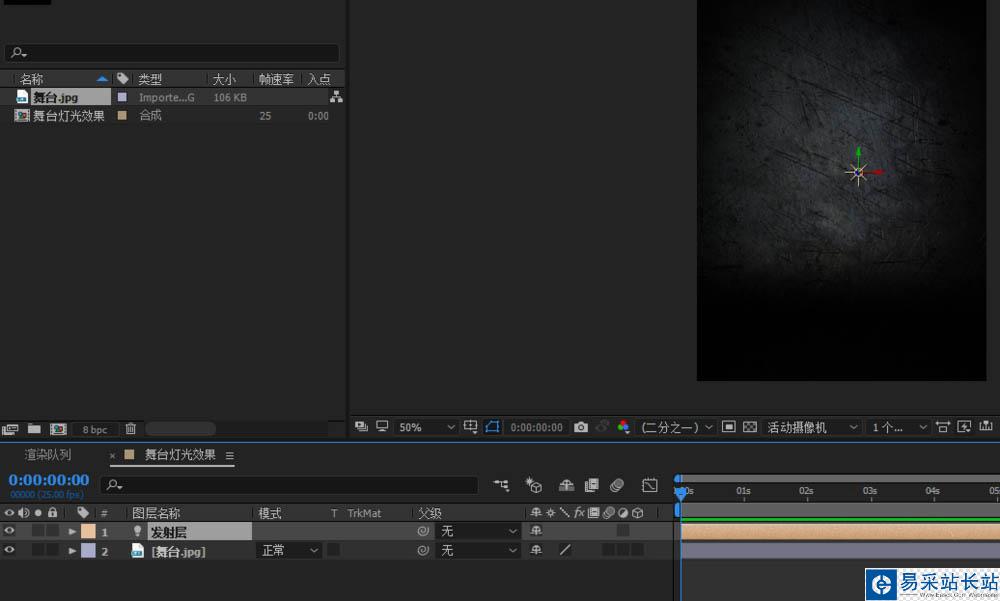Viewport: 1000px width, 601px height.
Task: Click the delete trash icon in project panel
Action: (130, 429)
